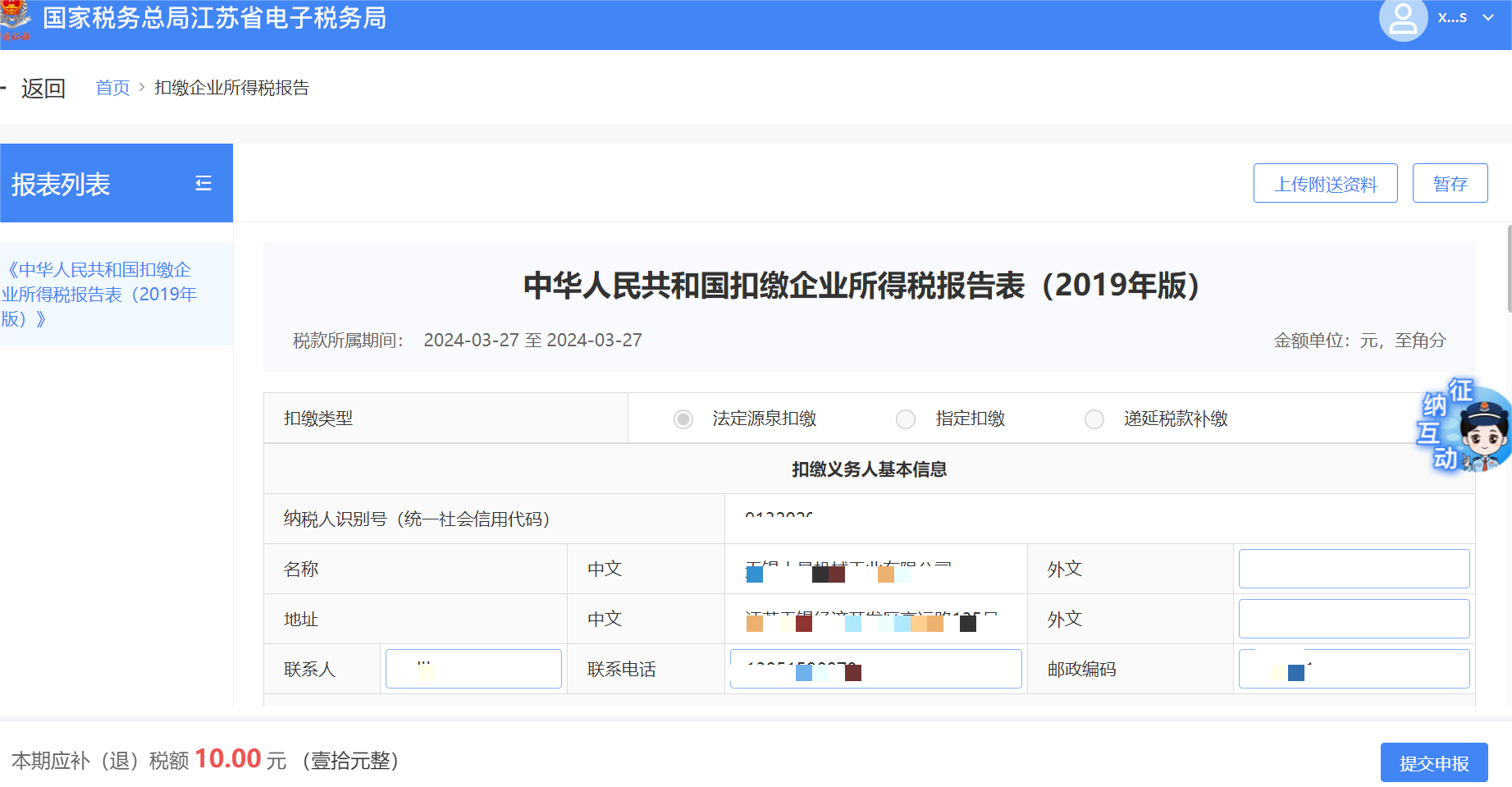This screenshot has width=1512, height=787.
Task: Collapse the 报表列表 sidebar icon
Action: pyautogui.click(x=203, y=184)
